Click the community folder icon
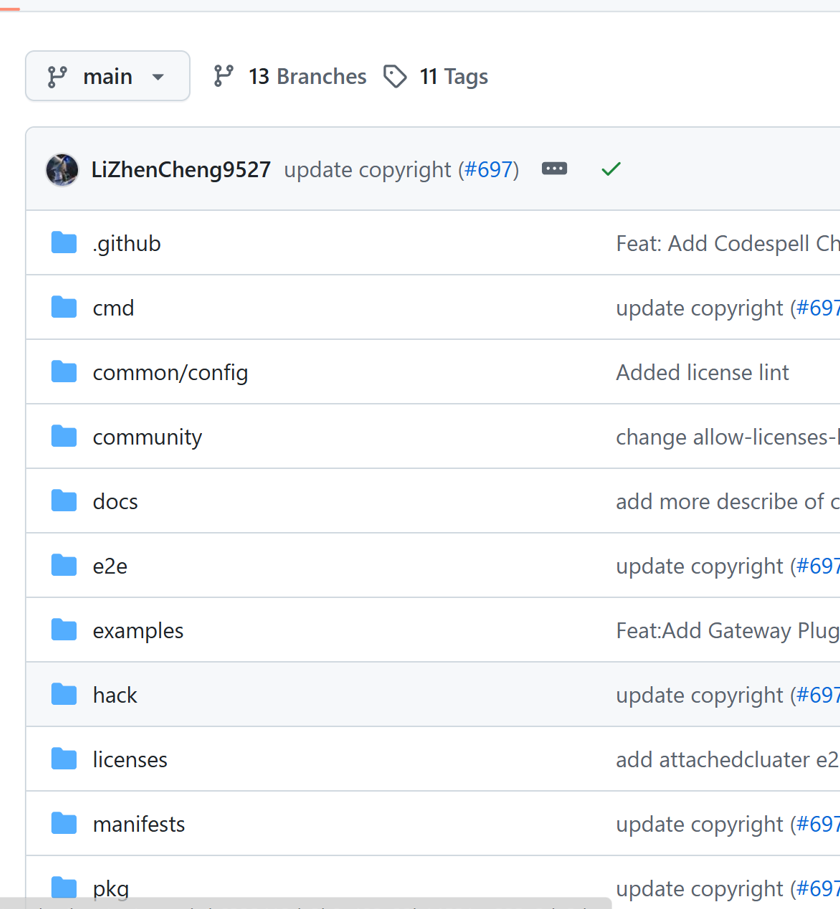Image resolution: width=840 pixels, height=909 pixels. (x=64, y=436)
